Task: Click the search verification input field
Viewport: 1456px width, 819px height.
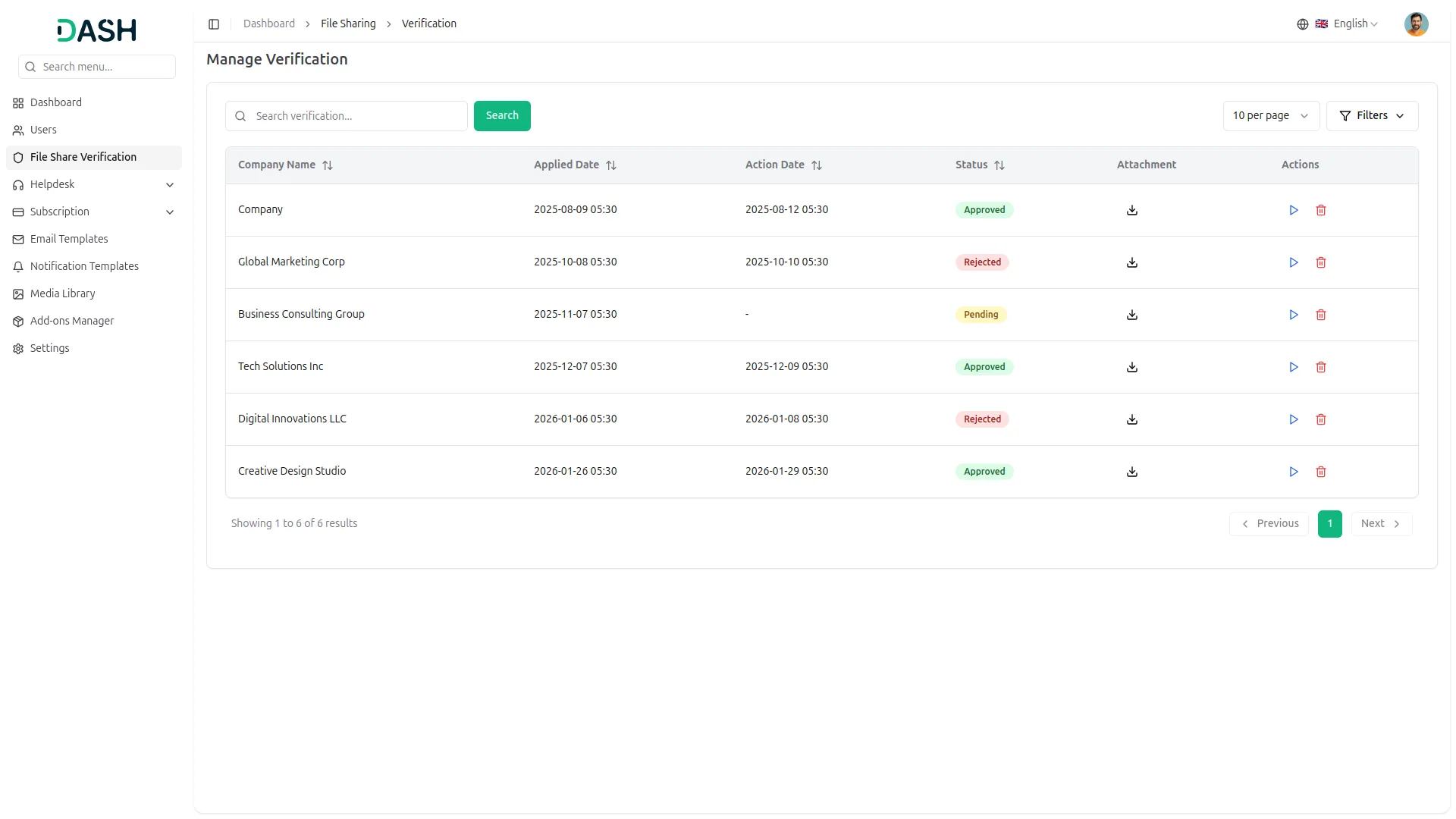Action: pyautogui.click(x=346, y=115)
